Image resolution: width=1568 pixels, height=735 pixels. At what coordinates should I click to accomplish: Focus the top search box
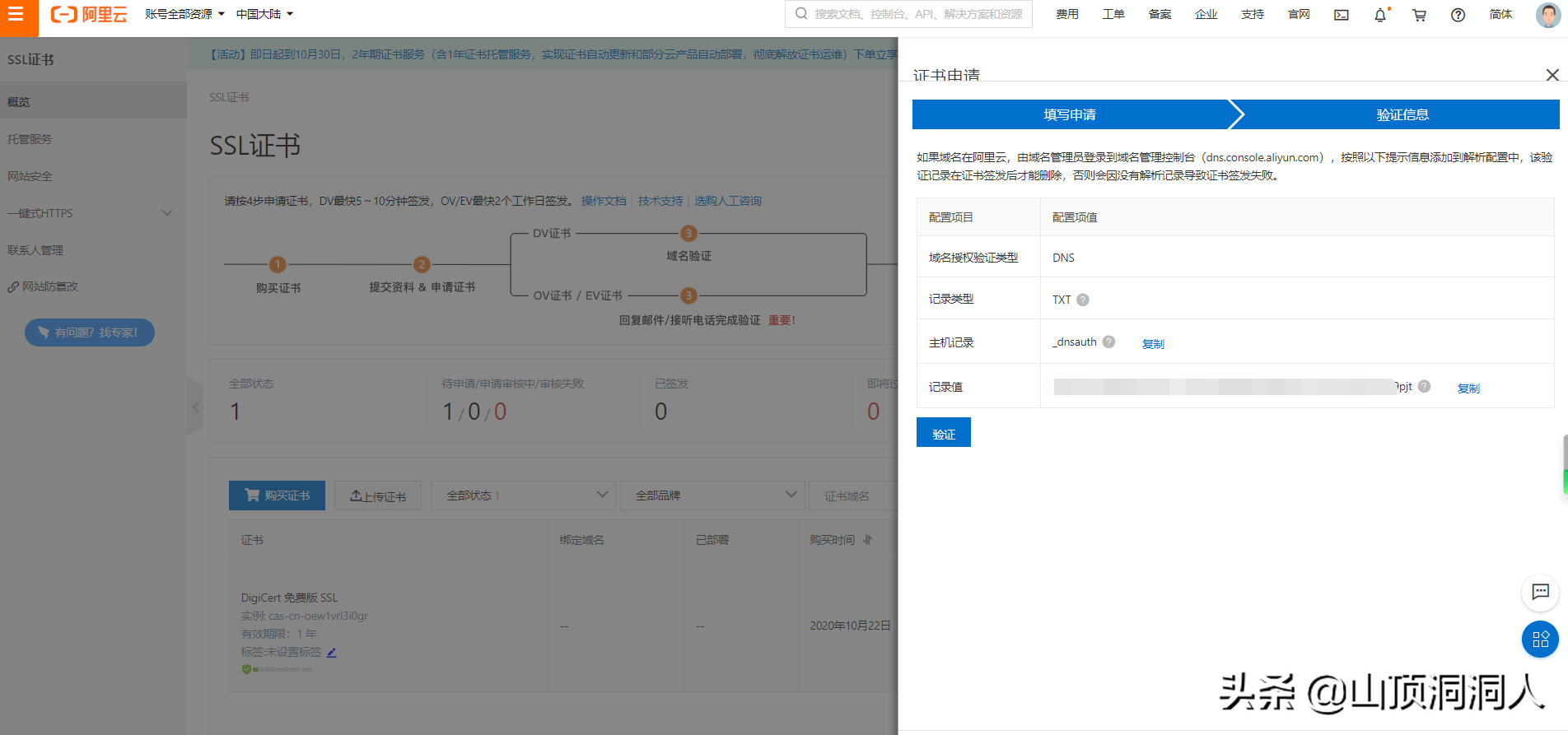[908, 14]
